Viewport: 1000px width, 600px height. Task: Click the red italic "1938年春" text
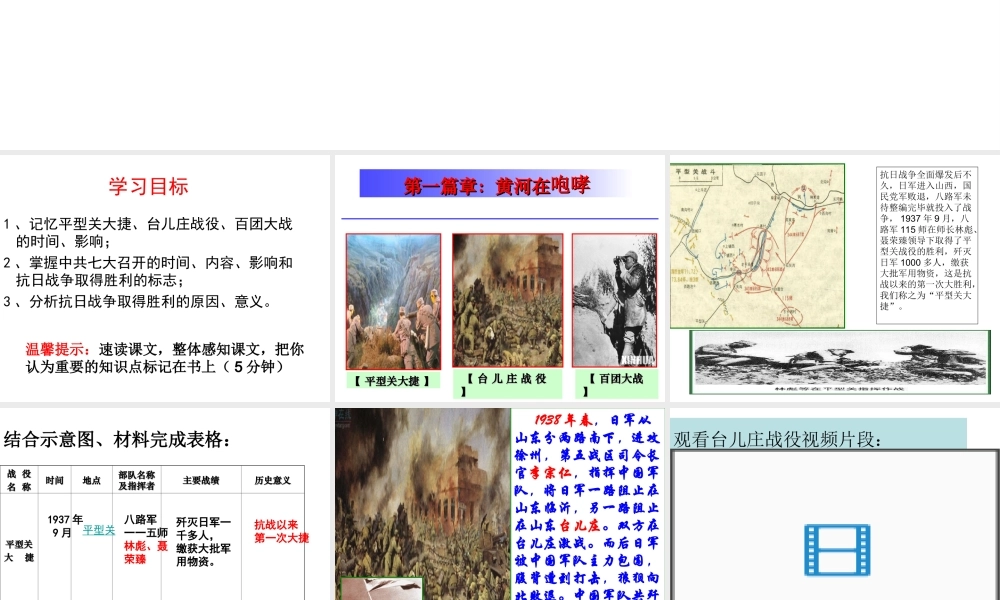point(563,420)
